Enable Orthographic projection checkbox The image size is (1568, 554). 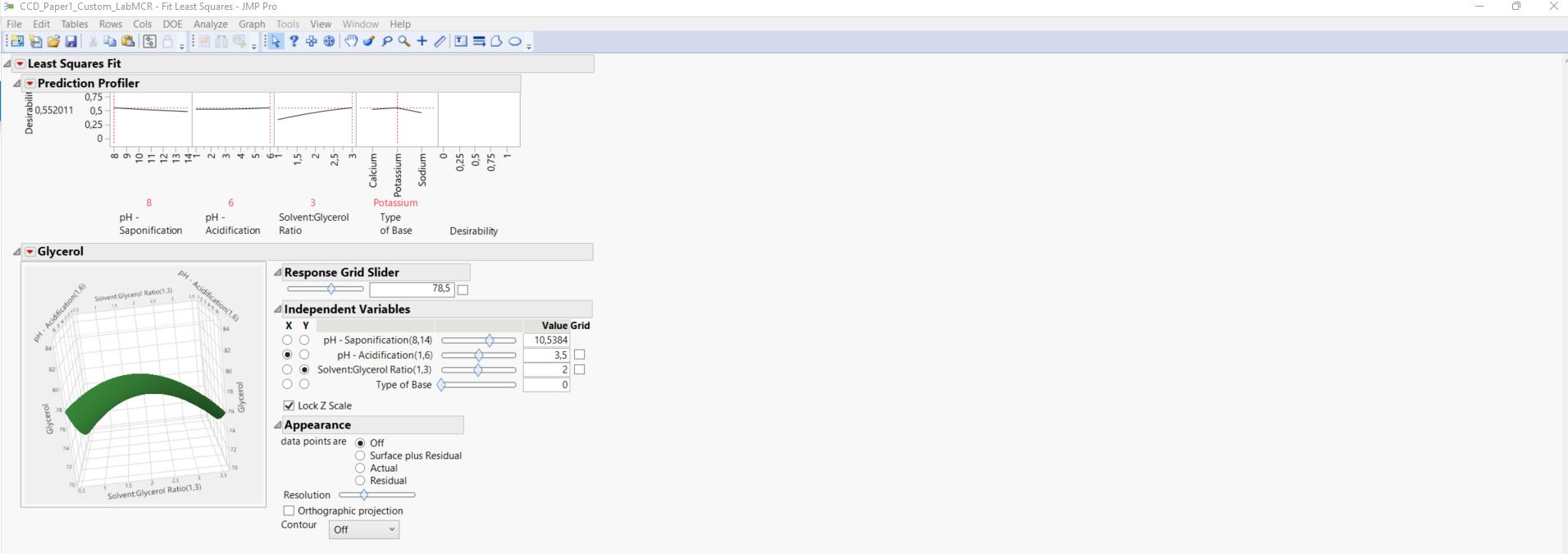click(289, 511)
